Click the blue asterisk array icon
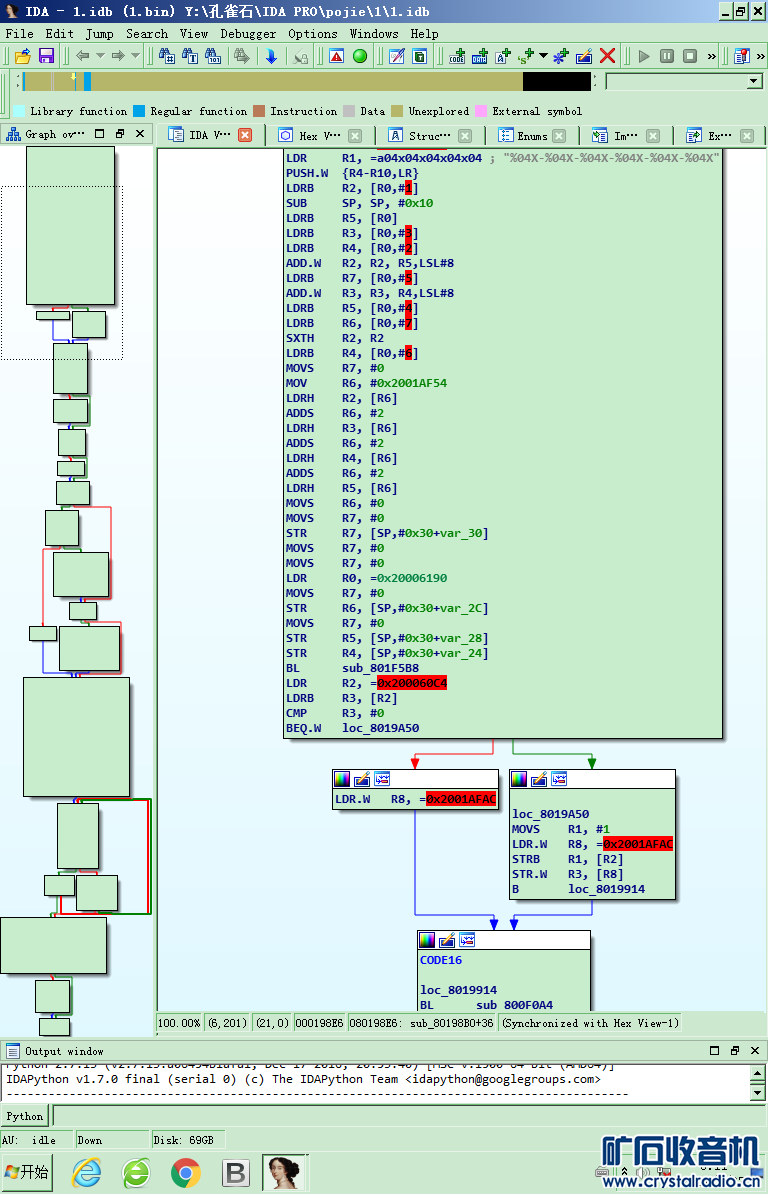Viewport: 768px width, 1194px height. [561, 56]
